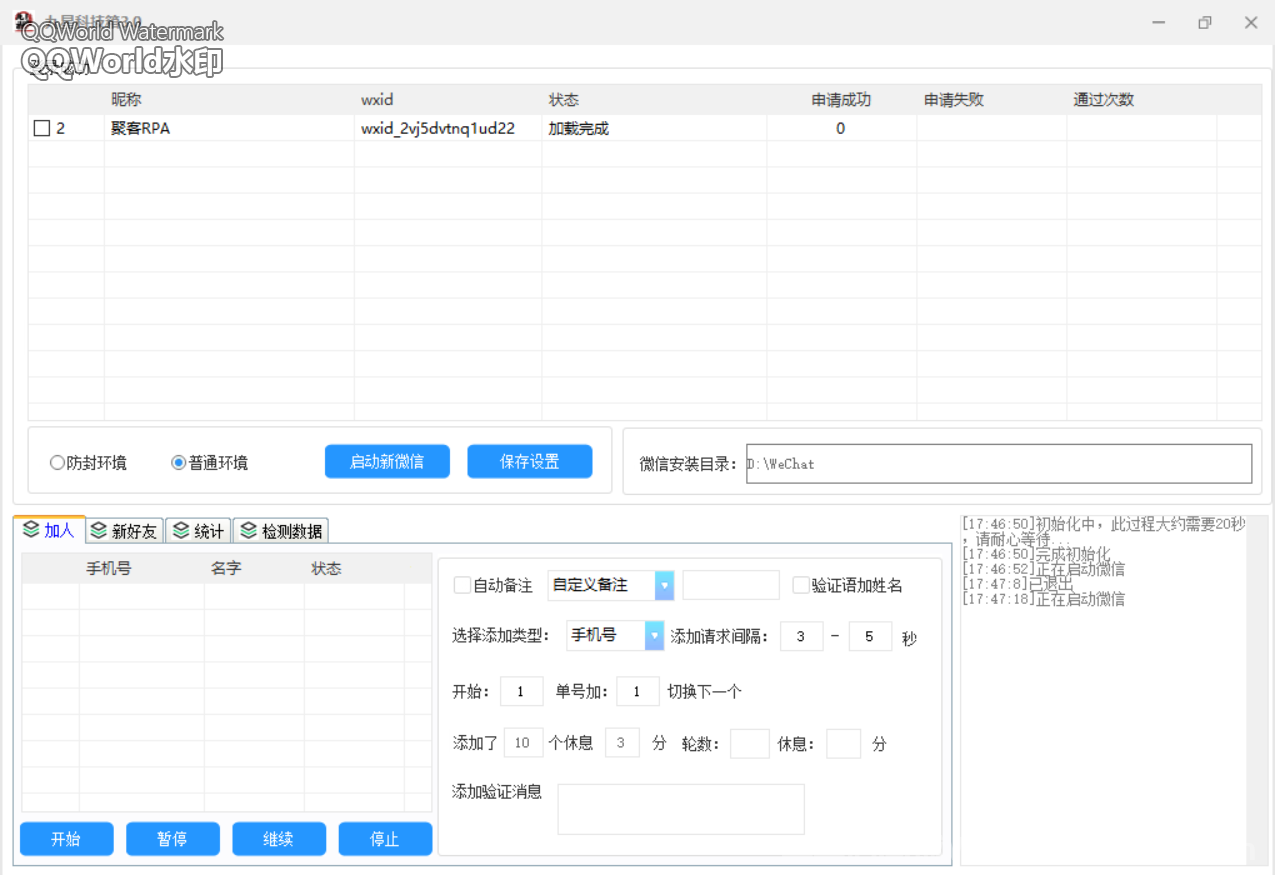Screen dimensions: 1275x875
Task: Restore down the application window
Action: point(1205,22)
